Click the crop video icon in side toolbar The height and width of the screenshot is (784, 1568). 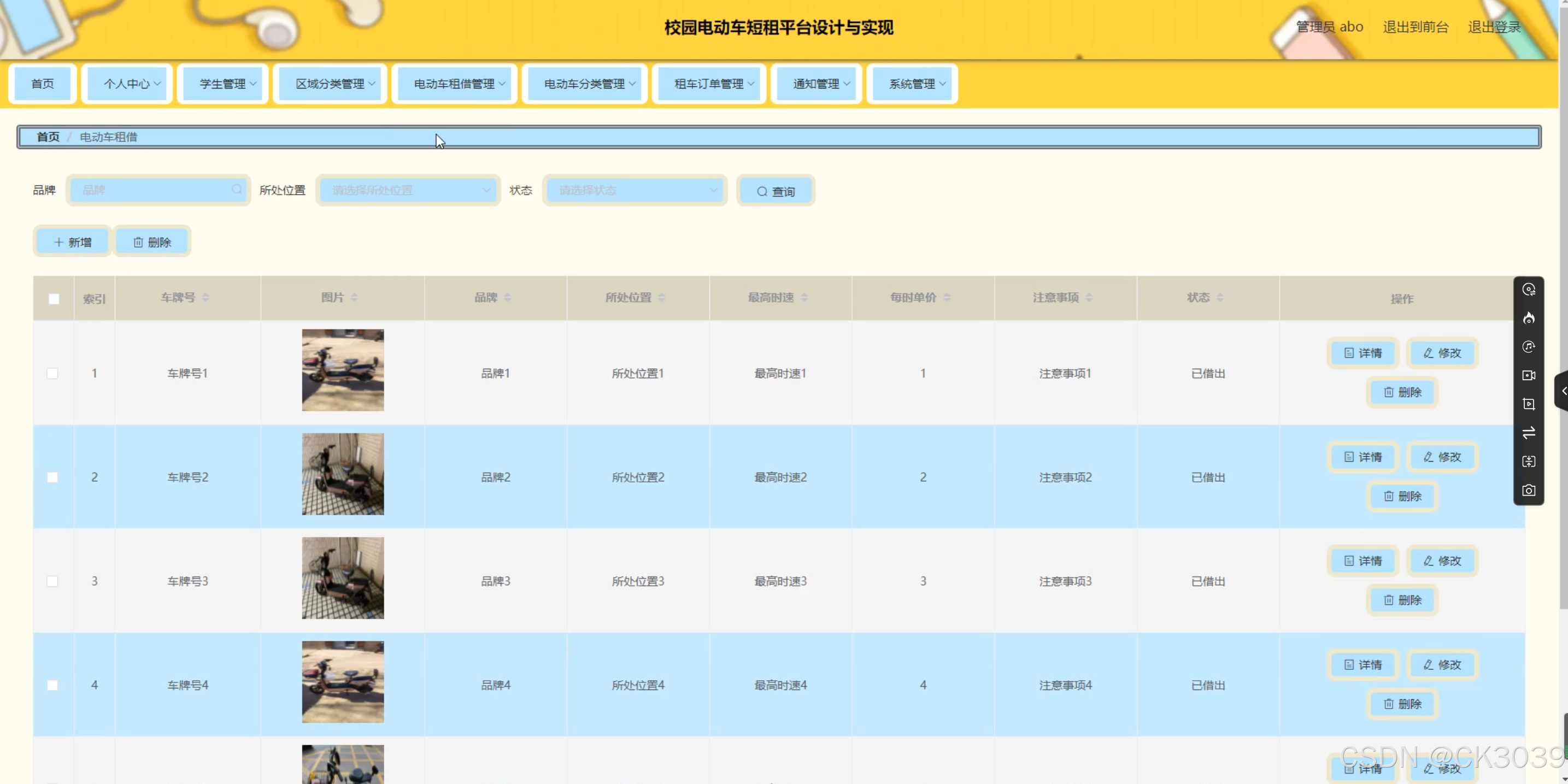[1529, 404]
